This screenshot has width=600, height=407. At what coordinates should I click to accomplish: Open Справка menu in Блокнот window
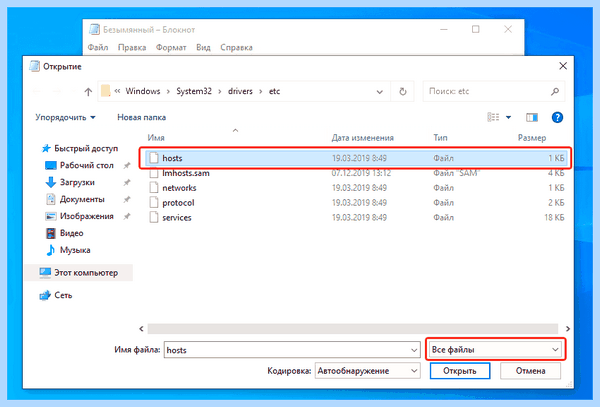point(236,47)
